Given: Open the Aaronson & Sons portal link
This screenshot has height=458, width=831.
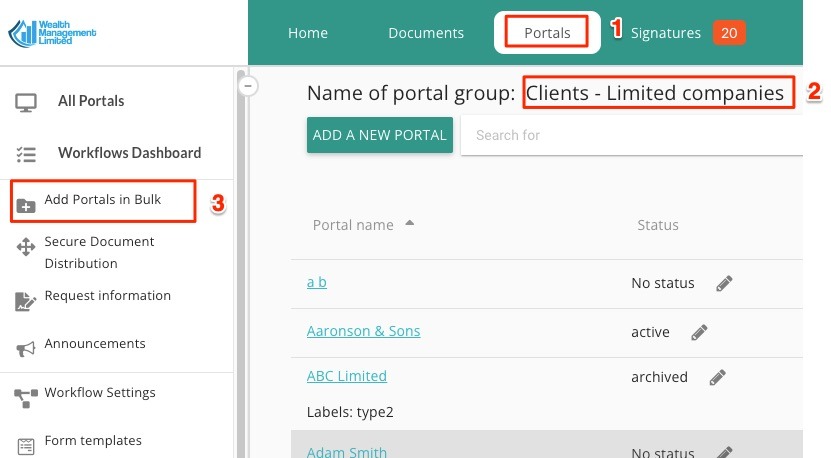Looking at the screenshot, I should tap(363, 331).
